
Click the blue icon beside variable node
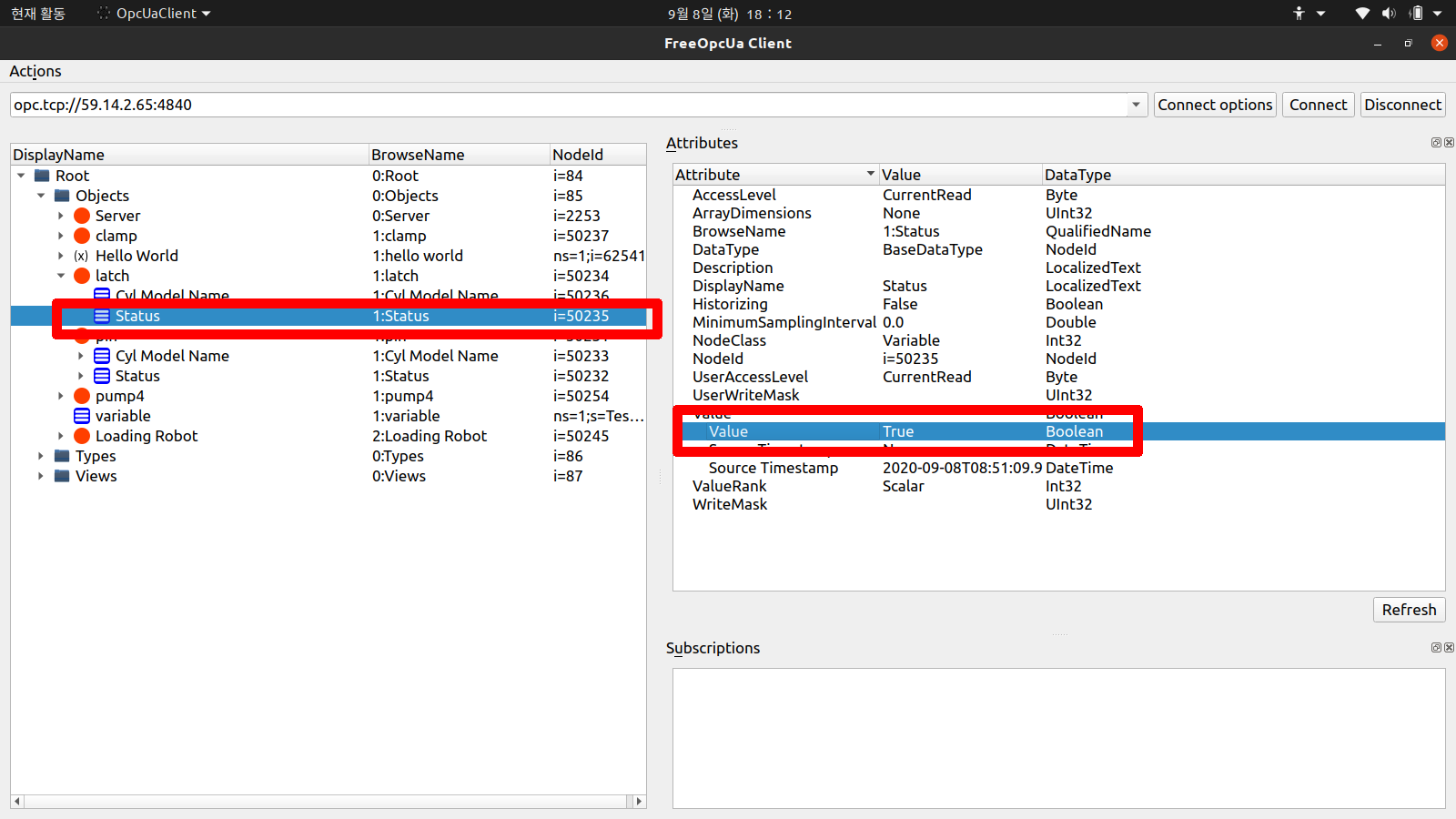[82, 416]
